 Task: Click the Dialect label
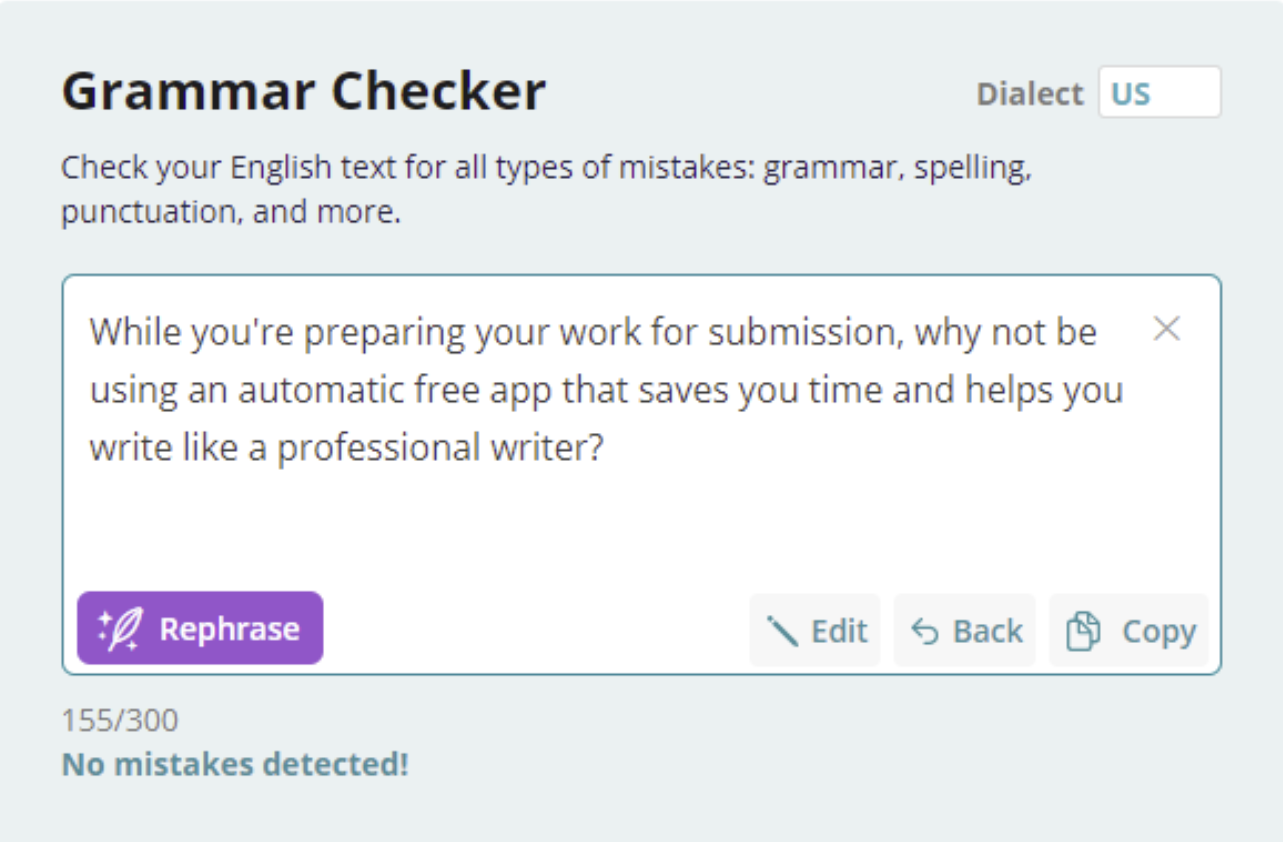1029,93
